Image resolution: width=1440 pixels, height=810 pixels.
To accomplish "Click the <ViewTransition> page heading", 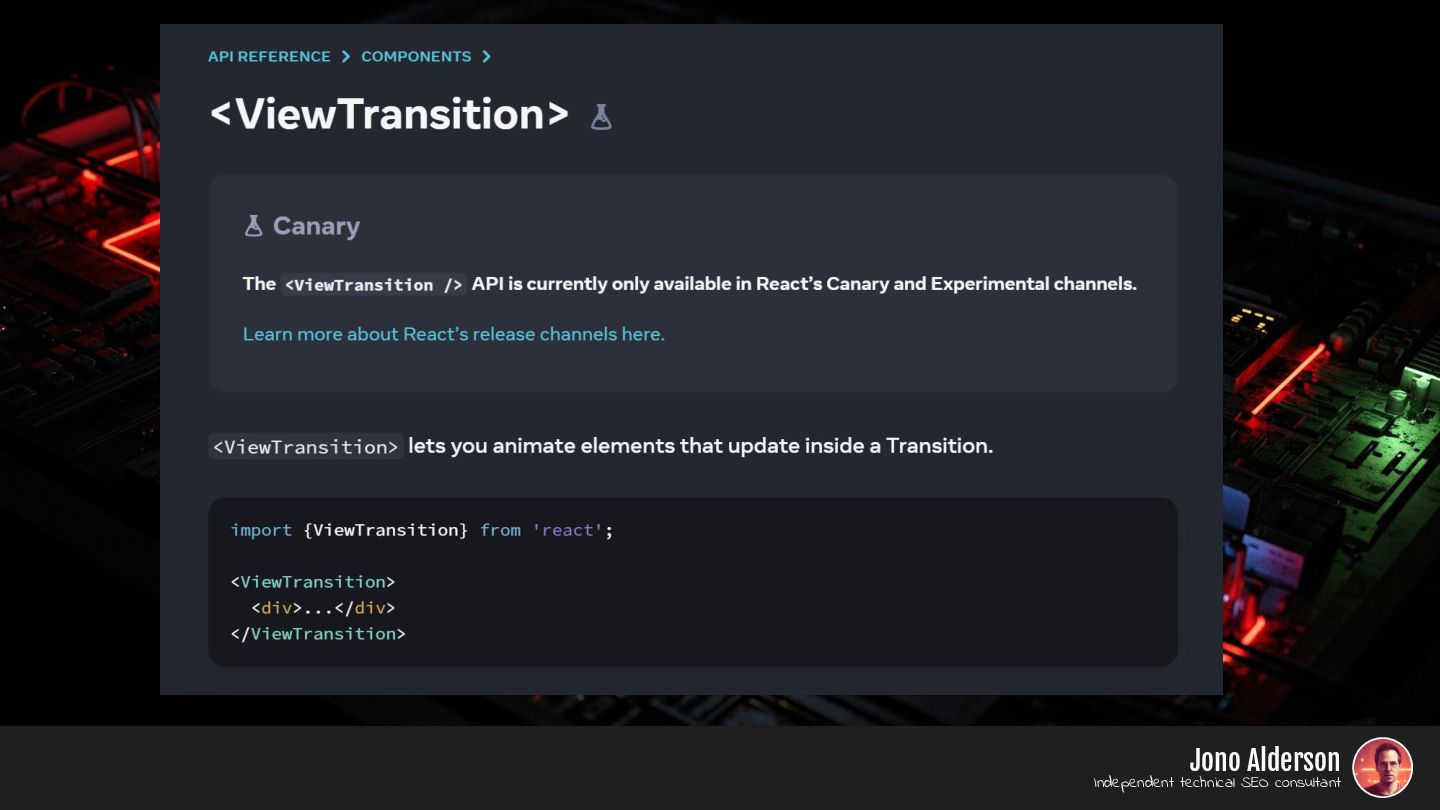I will 389,114.
